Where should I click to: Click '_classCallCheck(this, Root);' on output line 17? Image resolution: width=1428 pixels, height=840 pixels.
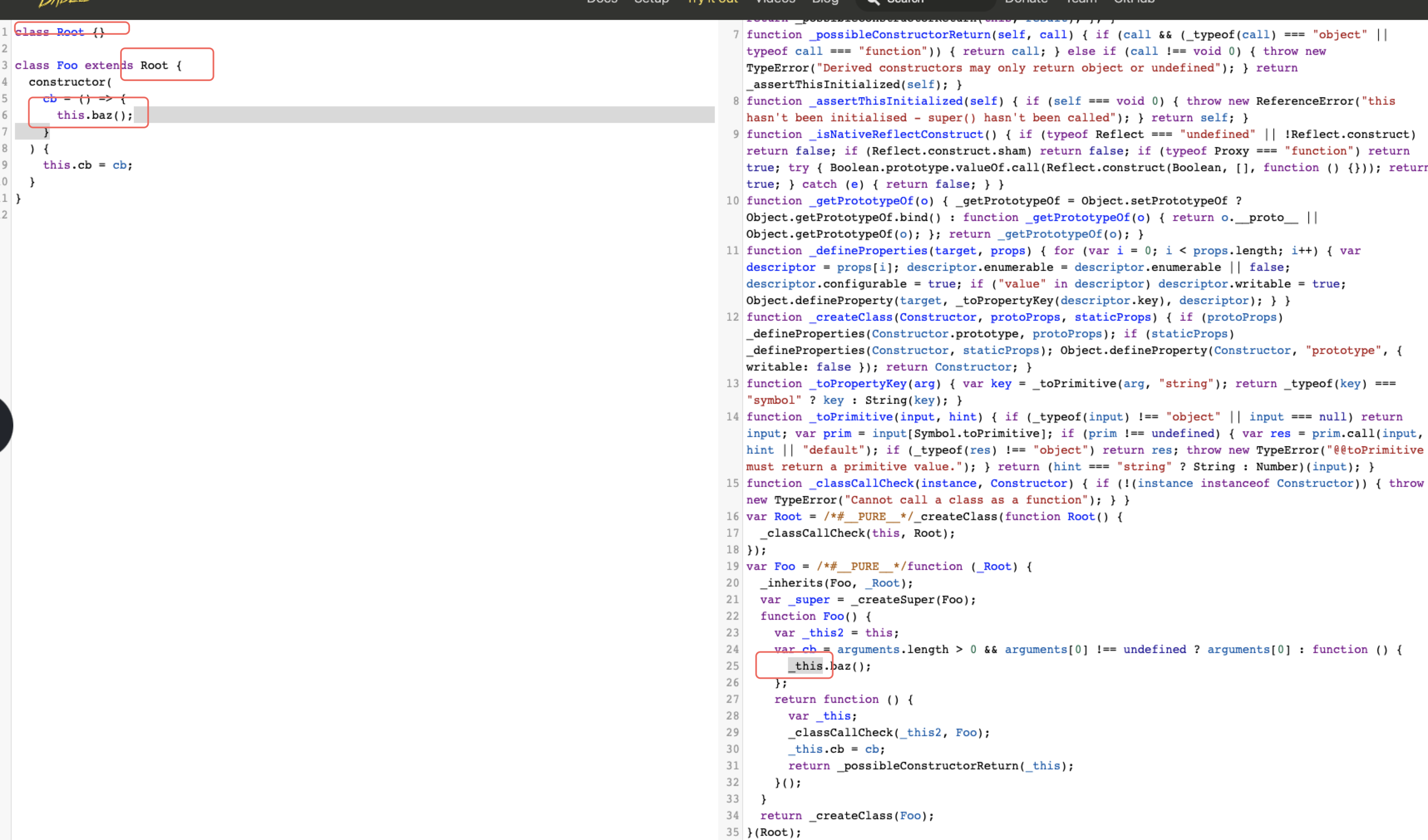pyautogui.click(x=857, y=533)
